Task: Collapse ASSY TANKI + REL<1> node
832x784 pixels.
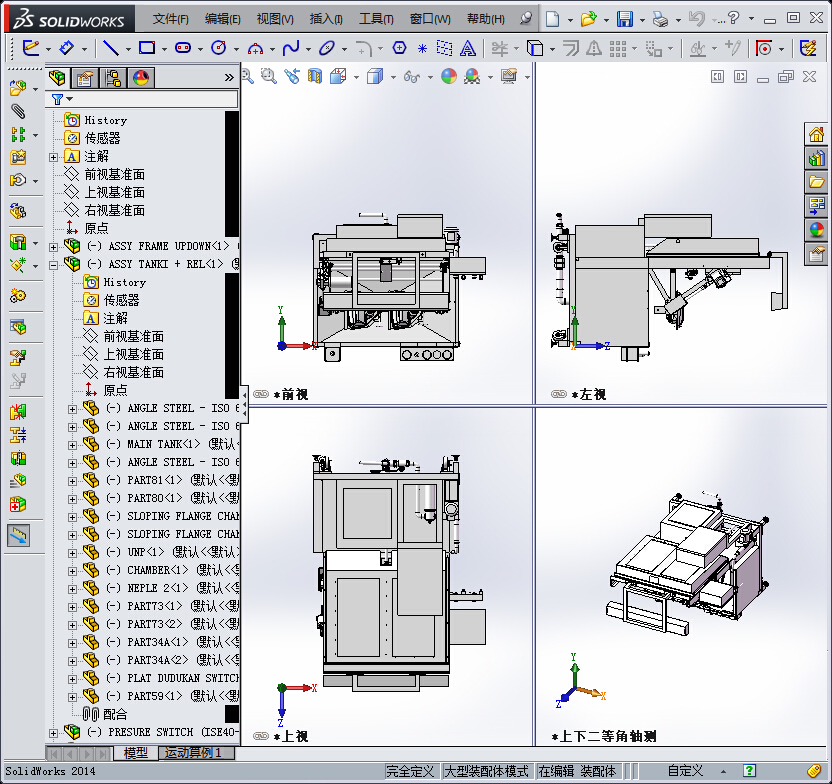Action: click(x=53, y=265)
